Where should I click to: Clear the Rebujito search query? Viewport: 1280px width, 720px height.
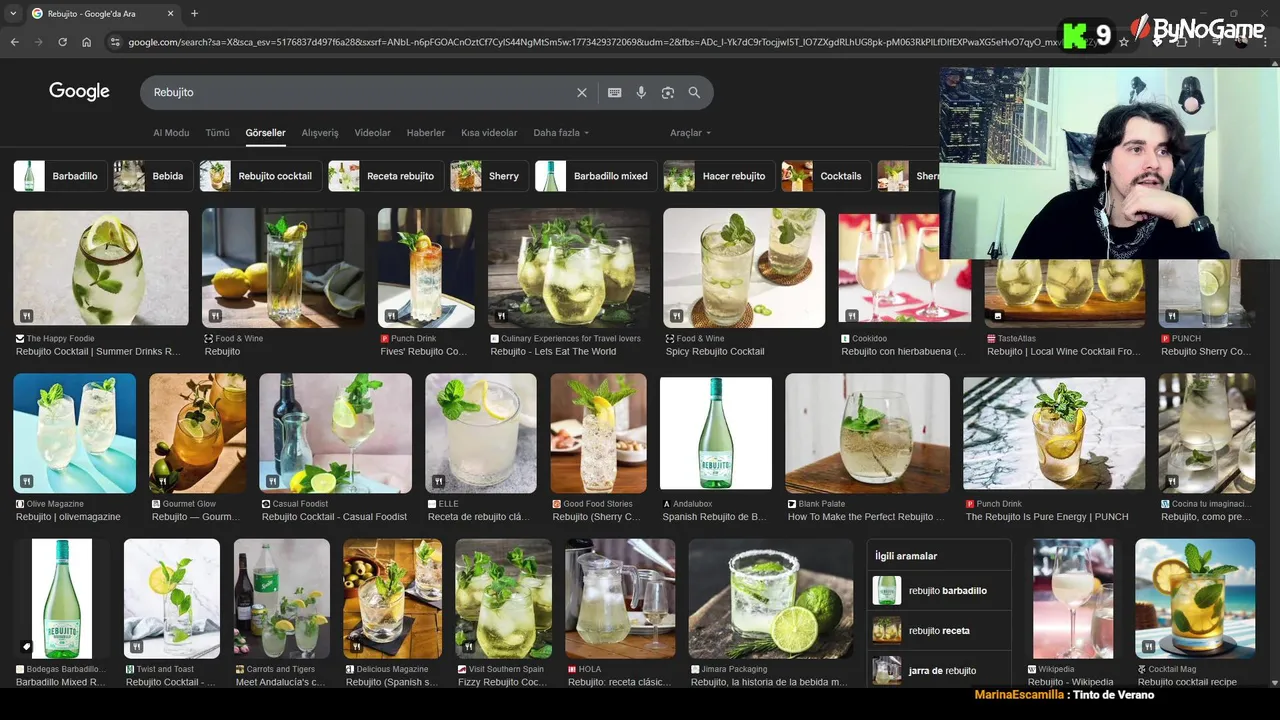[x=582, y=92]
